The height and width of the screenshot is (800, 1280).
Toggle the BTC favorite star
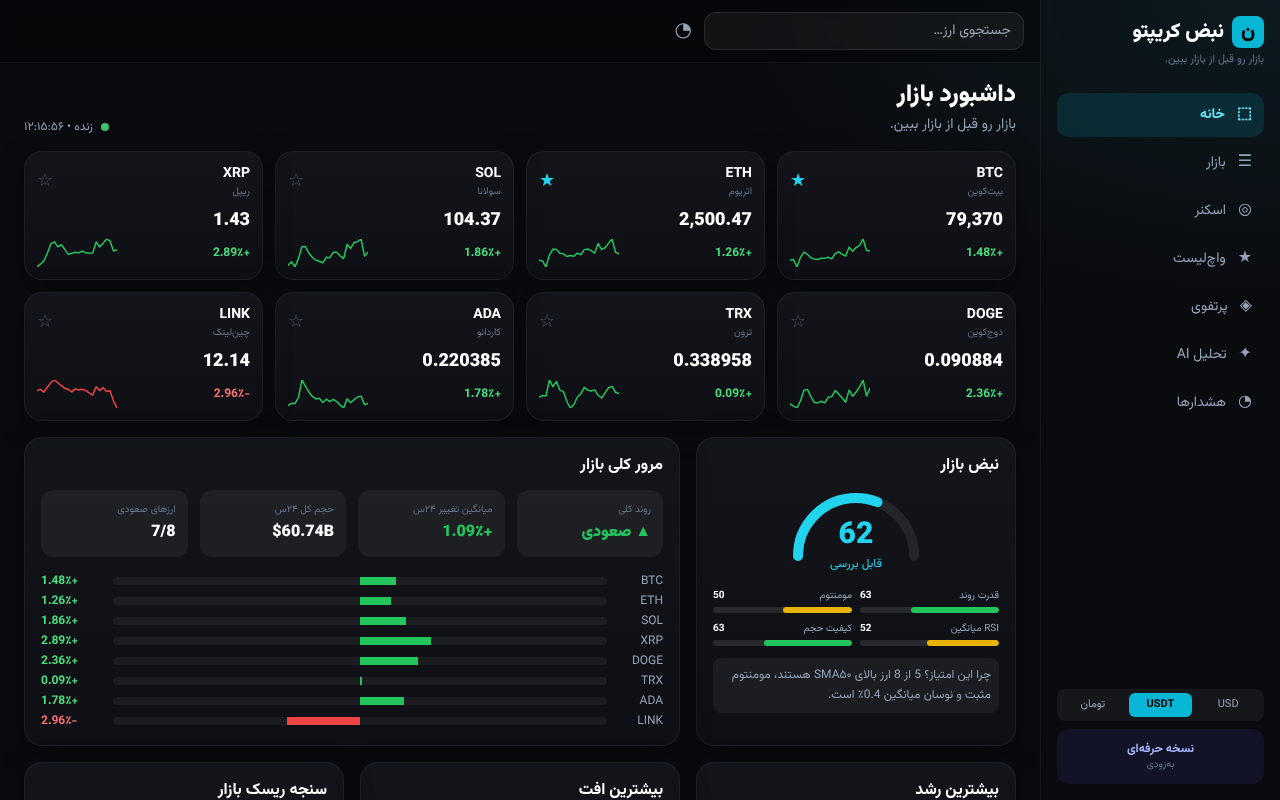(x=798, y=180)
